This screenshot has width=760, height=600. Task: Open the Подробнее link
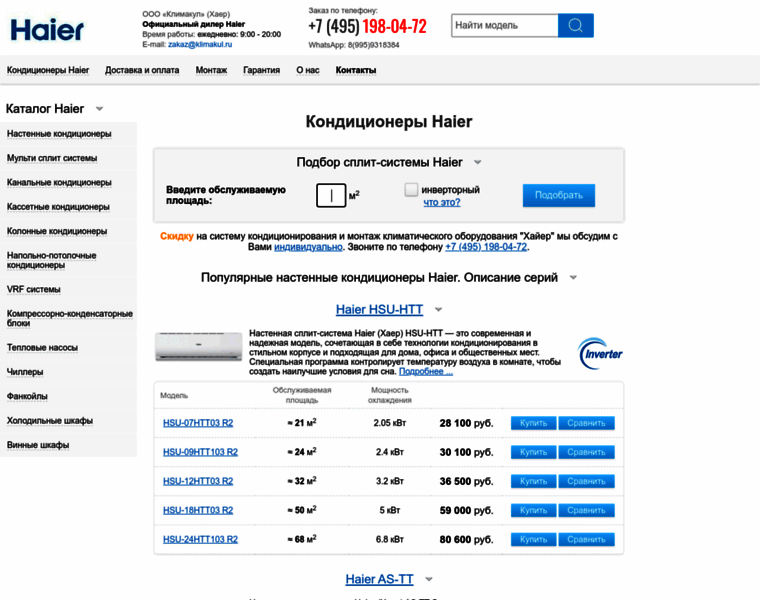click(426, 372)
